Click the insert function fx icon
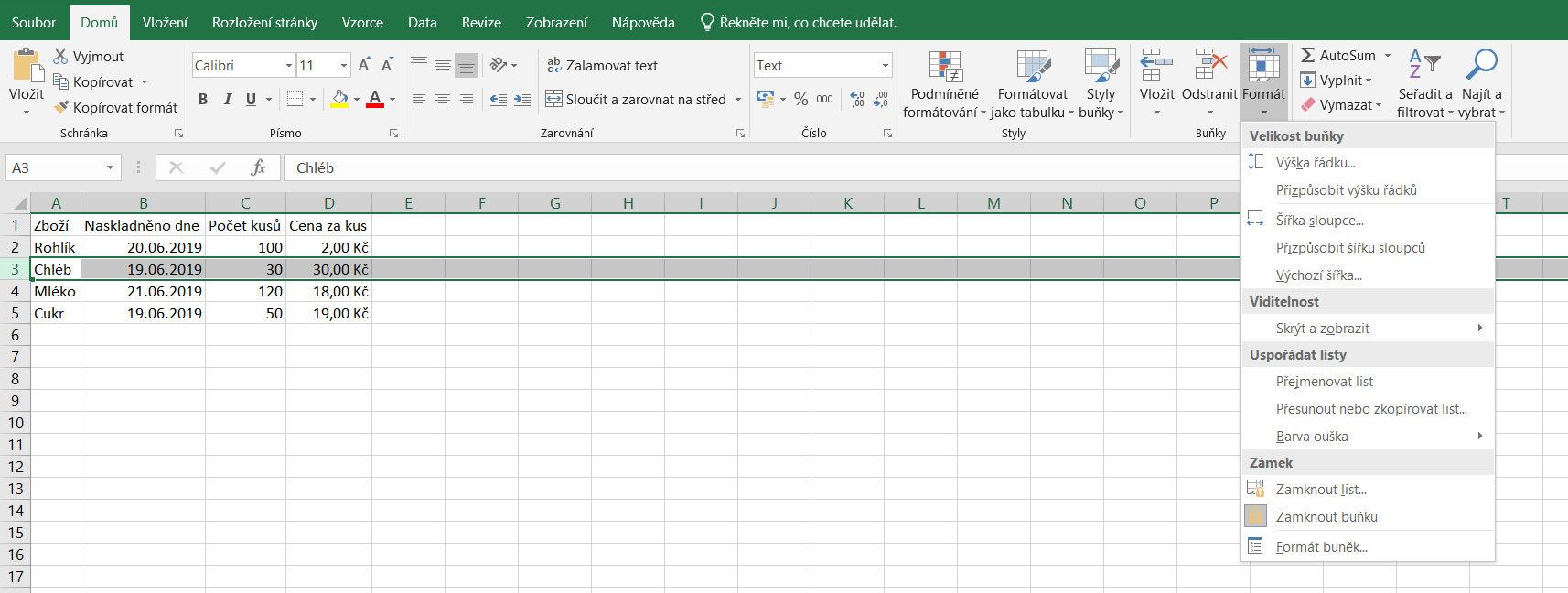 (x=258, y=167)
